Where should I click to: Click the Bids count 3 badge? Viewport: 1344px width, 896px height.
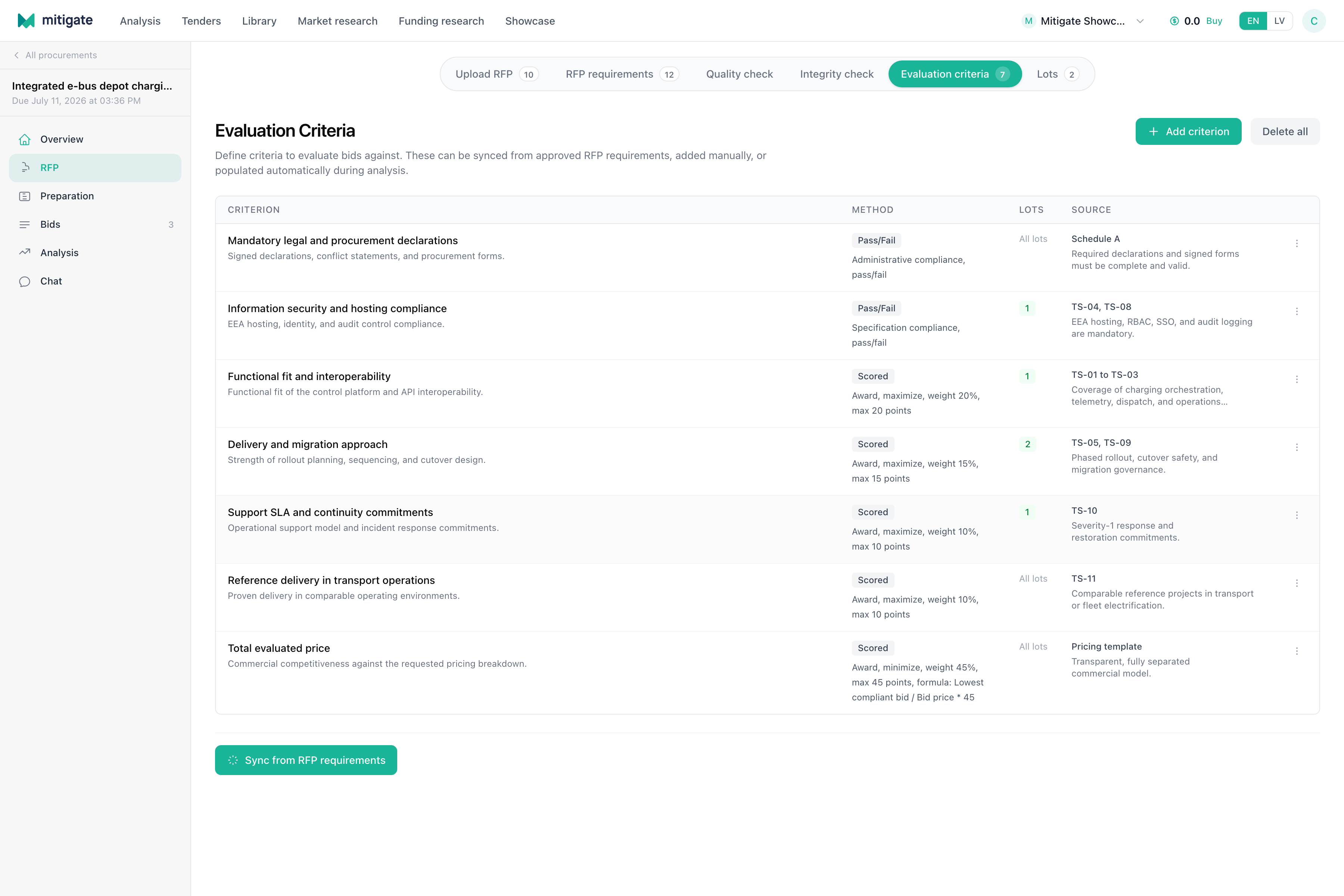click(x=171, y=225)
